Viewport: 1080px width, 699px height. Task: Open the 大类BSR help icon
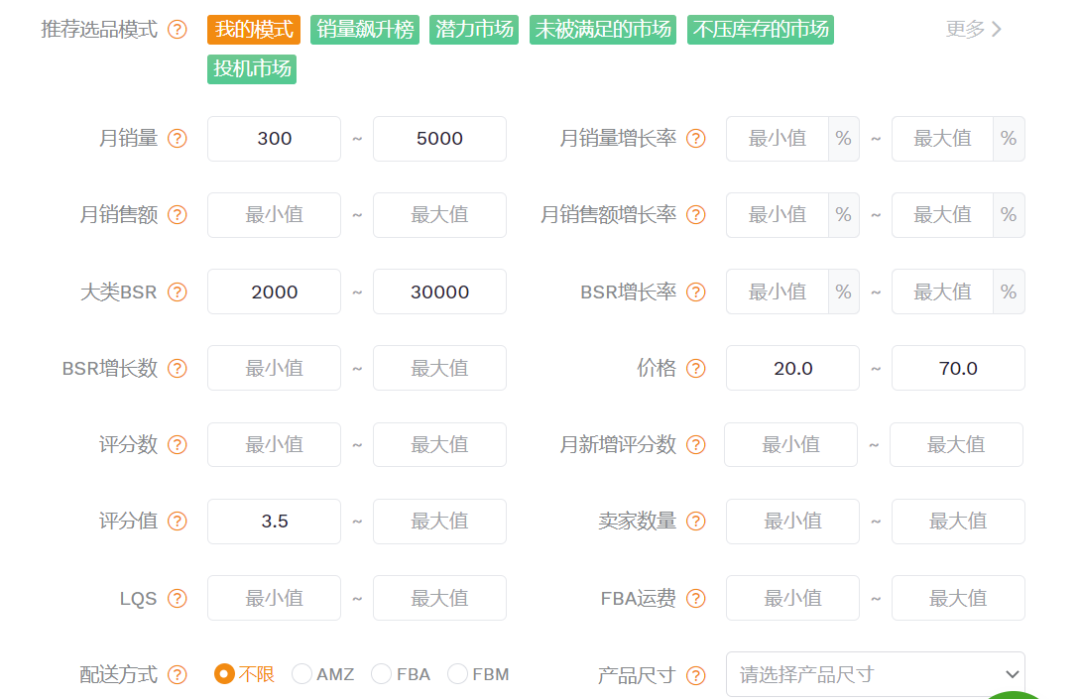177,291
